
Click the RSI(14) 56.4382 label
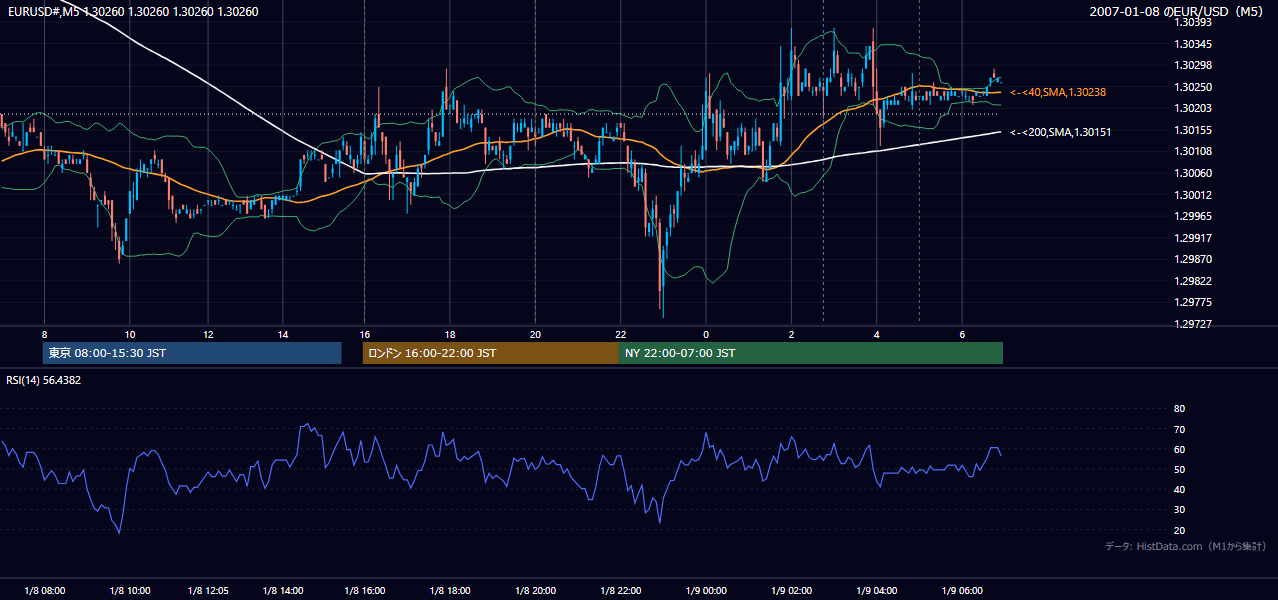[x=44, y=380]
